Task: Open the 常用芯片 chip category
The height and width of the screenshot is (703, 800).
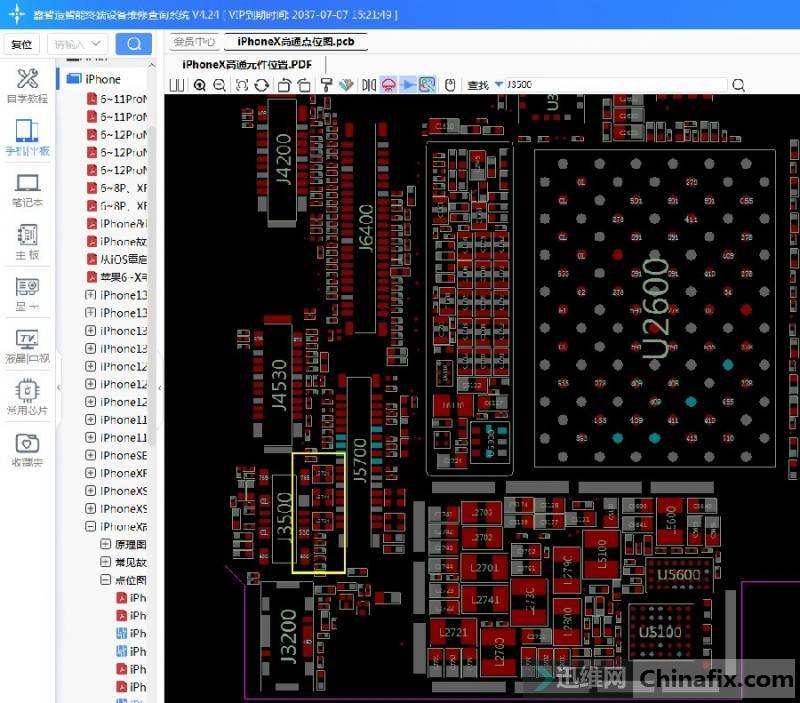Action: (x=28, y=396)
